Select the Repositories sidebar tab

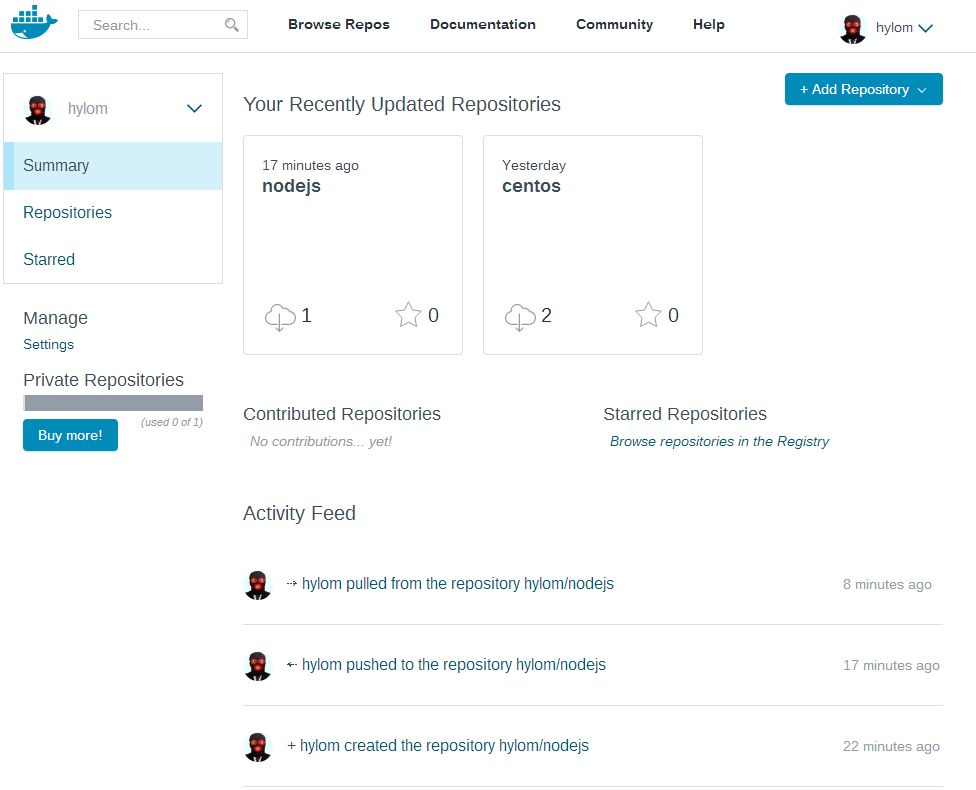[x=68, y=213]
